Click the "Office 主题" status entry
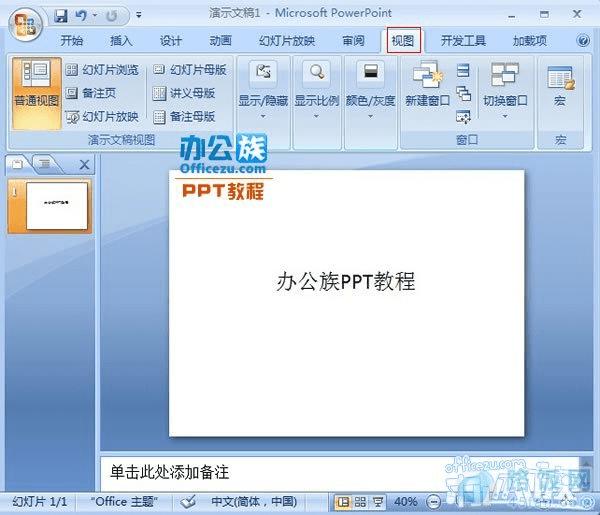Viewport: 600px width, 515px height. [x=124, y=501]
